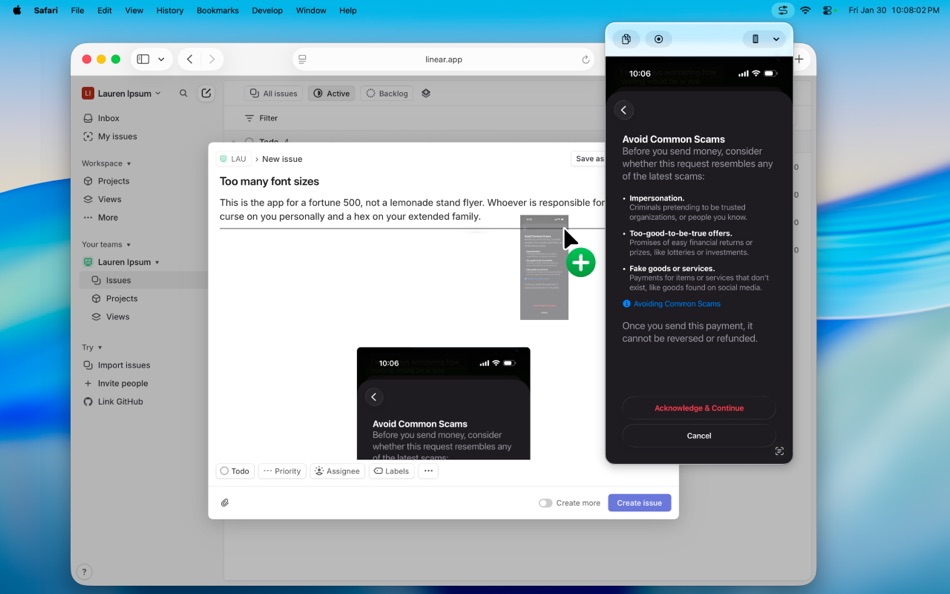Image resolution: width=950 pixels, height=594 pixels.
Task: Open the page reader icon in address bar
Action: click(302, 59)
